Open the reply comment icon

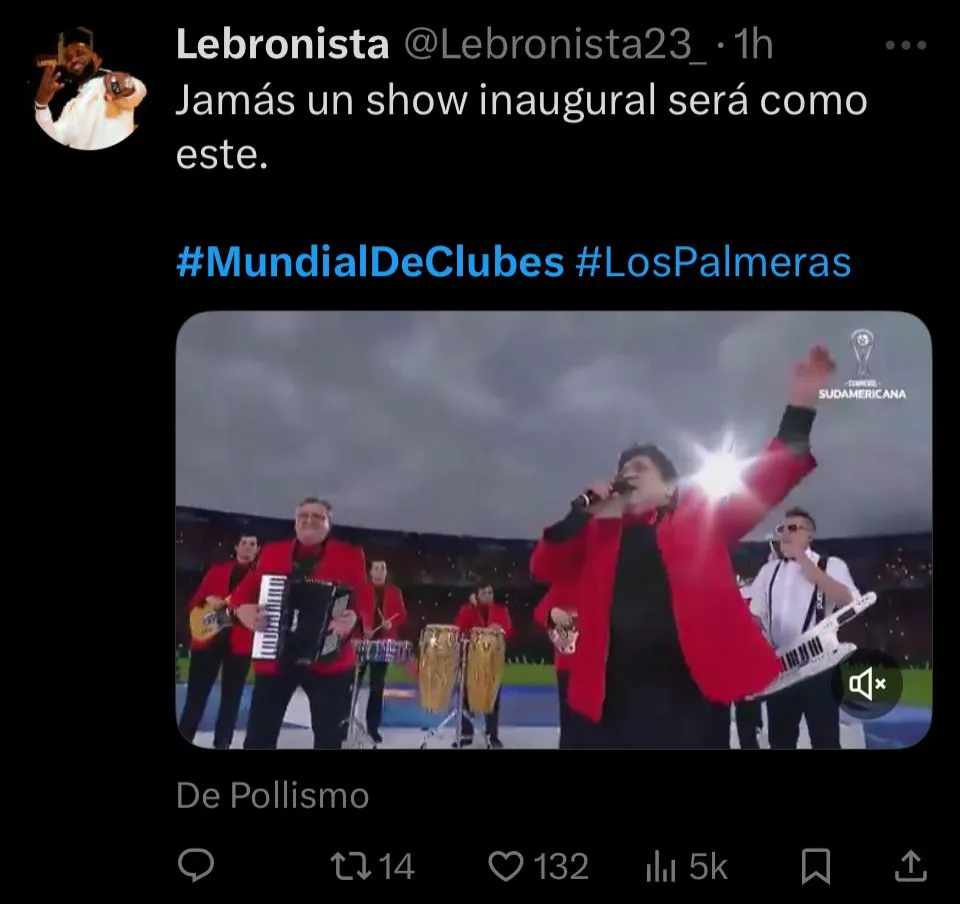[196, 865]
